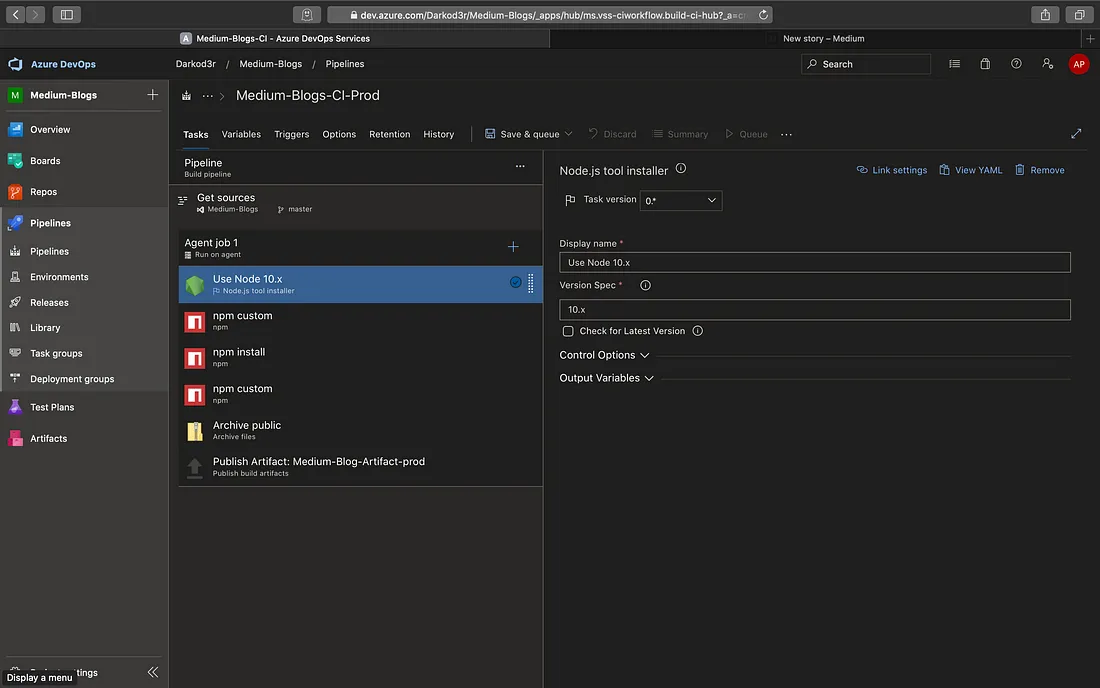
Task: Click Link settings
Action: point(892,170)
